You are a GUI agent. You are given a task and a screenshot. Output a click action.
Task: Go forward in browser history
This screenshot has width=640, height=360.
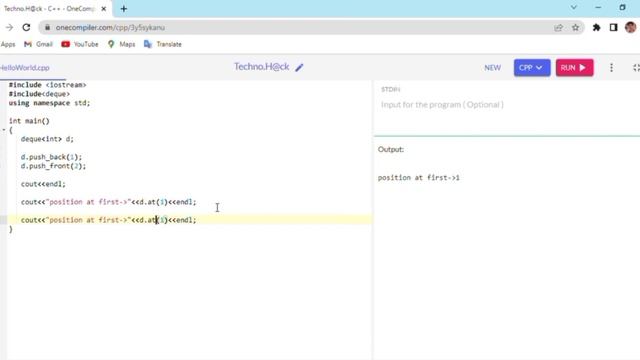click(9, 27)
